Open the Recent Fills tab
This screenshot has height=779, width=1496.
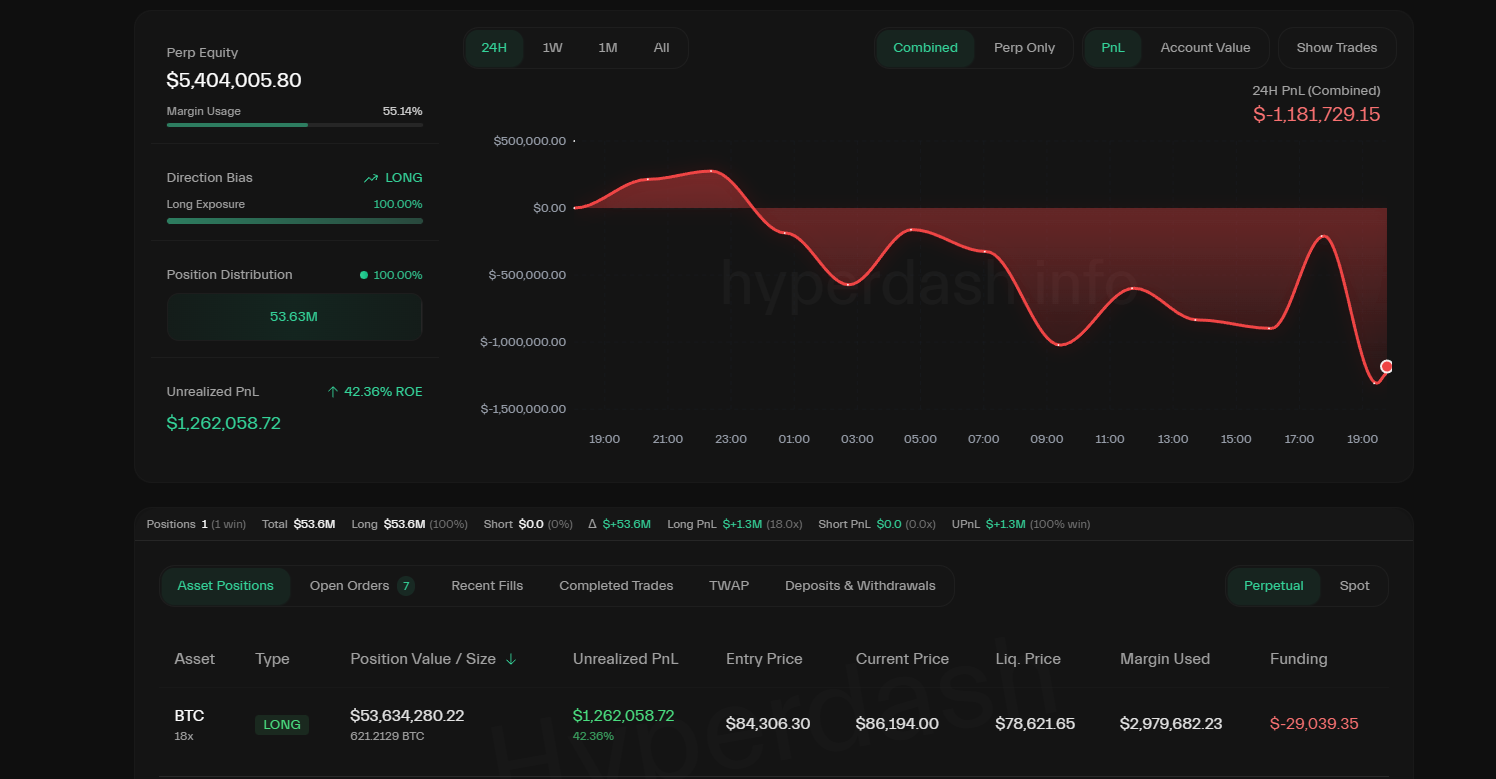click(487, 586)
